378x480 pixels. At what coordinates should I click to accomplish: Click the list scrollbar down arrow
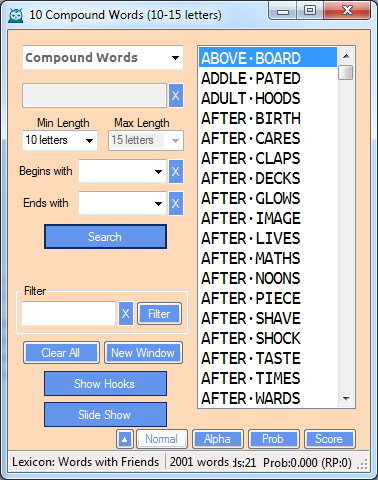pos(346,399)
